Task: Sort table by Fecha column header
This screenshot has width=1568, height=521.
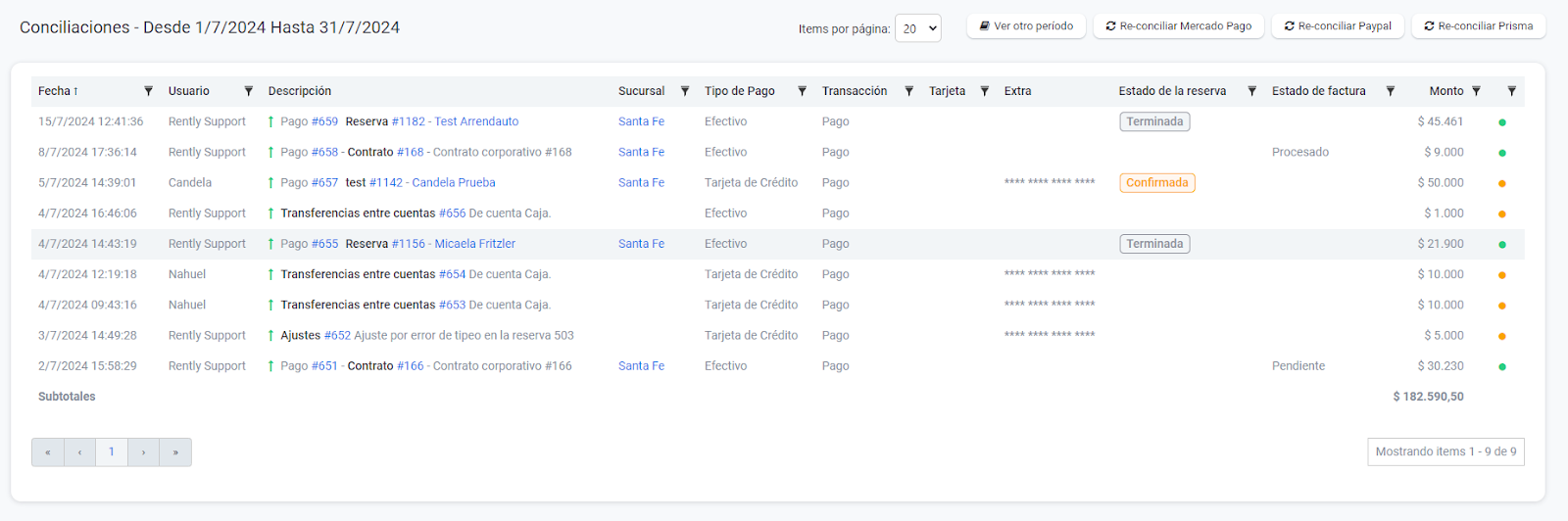Action: 55,91
